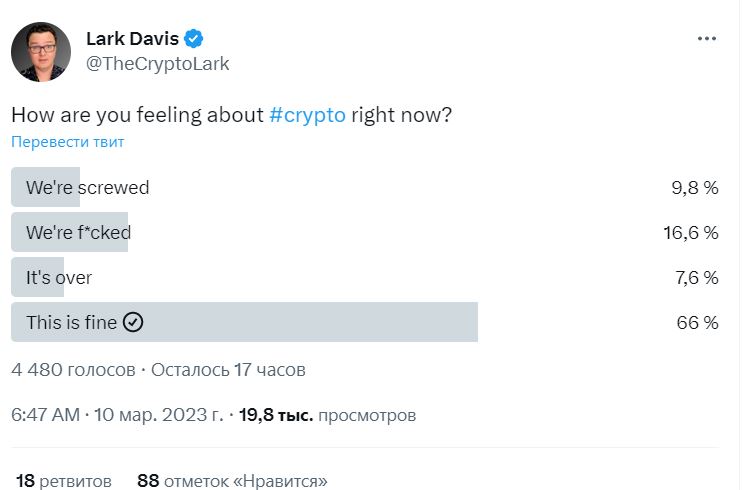752x490 pixels.
Task: Choose the "We're f*cked" poll option
Action: [x=79, y=233]
